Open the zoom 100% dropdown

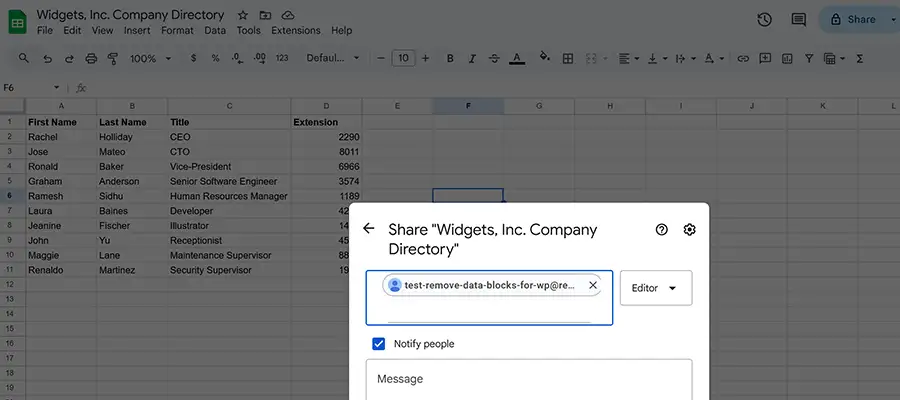coord(150,58)
